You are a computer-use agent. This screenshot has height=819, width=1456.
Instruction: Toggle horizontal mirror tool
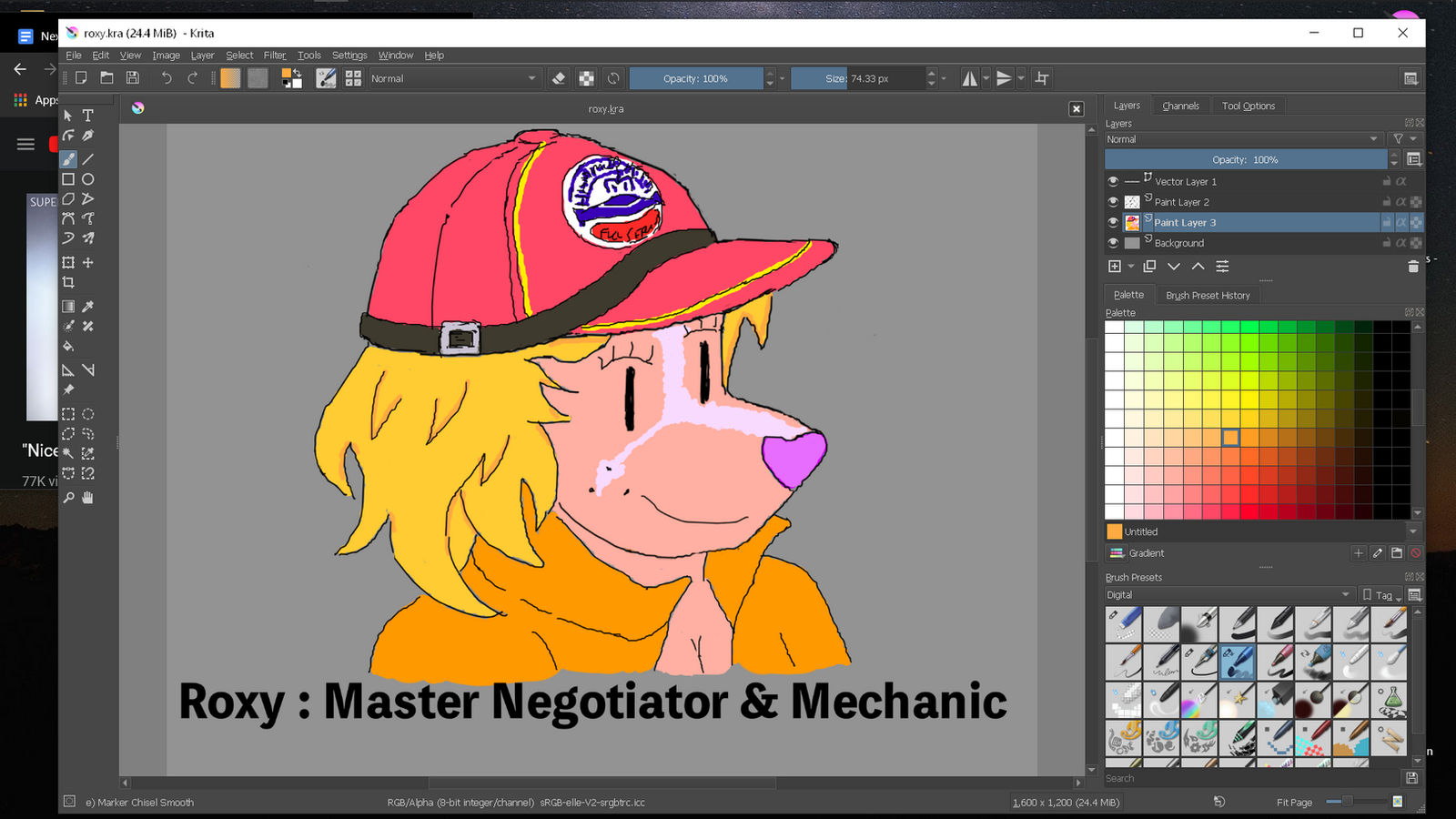(x=970, y=78)
